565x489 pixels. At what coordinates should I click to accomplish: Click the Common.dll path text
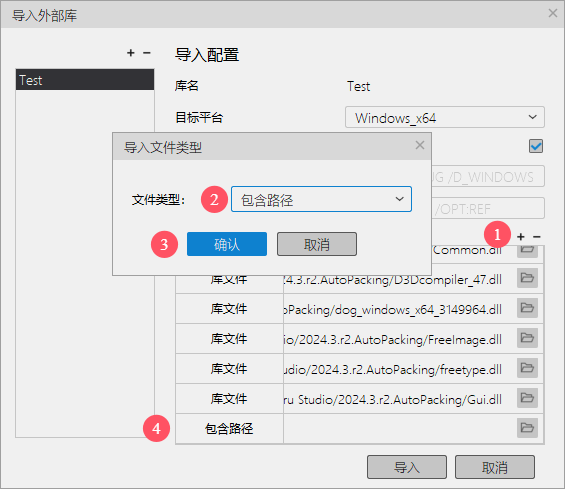467,250
